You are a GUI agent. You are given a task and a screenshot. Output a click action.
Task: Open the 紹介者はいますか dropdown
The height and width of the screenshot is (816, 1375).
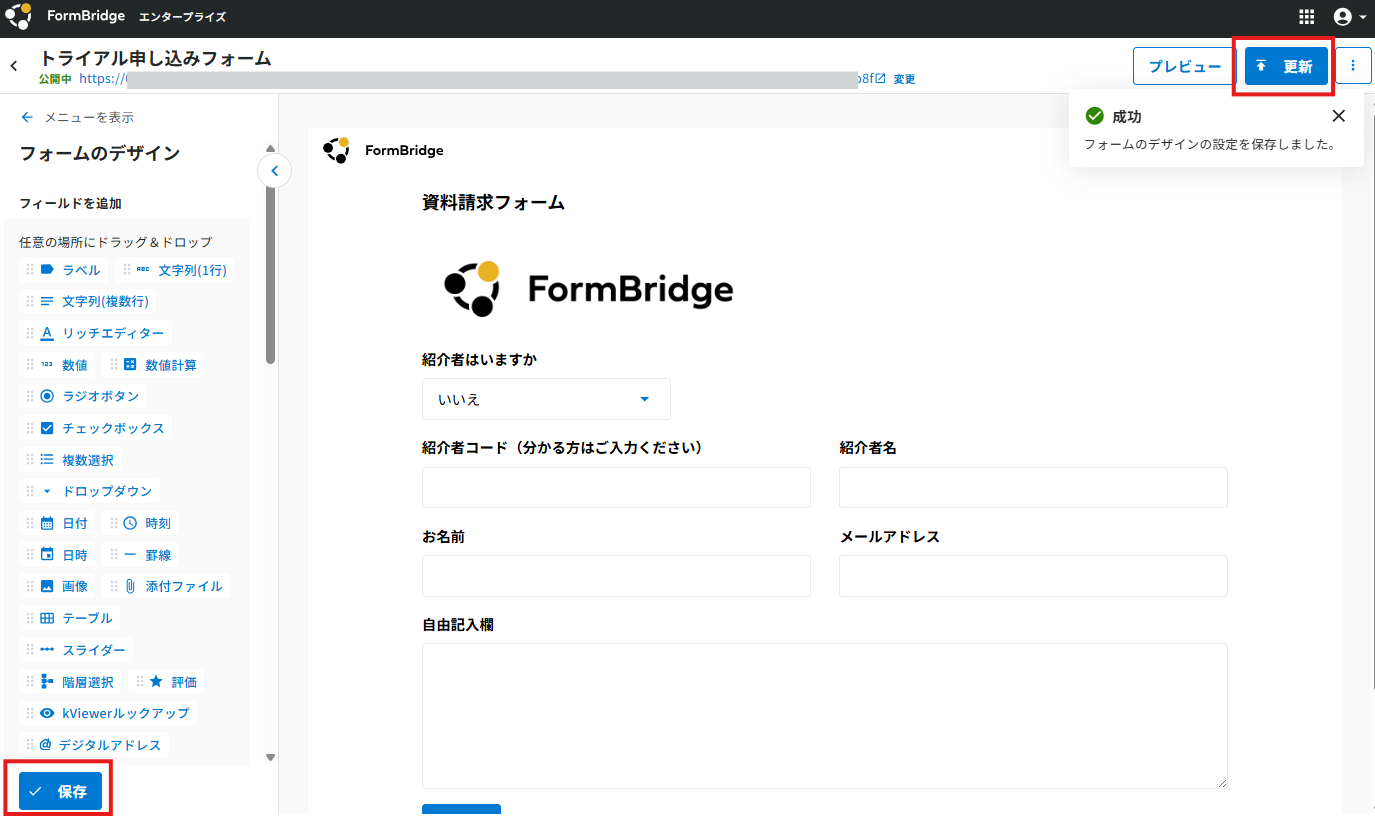click(x=546, y=399)
